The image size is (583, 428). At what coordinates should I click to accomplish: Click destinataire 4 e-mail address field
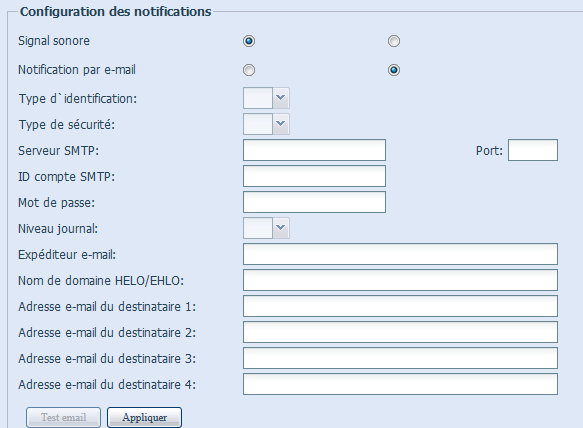click(x=400, y=384)
